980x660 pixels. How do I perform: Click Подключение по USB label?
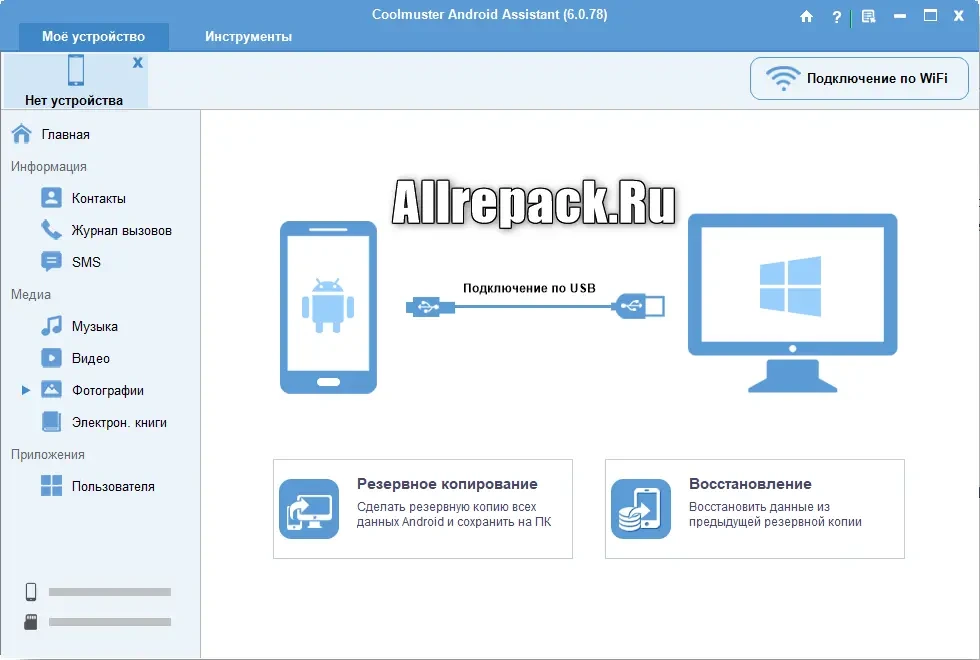click(x=529, y=288)
